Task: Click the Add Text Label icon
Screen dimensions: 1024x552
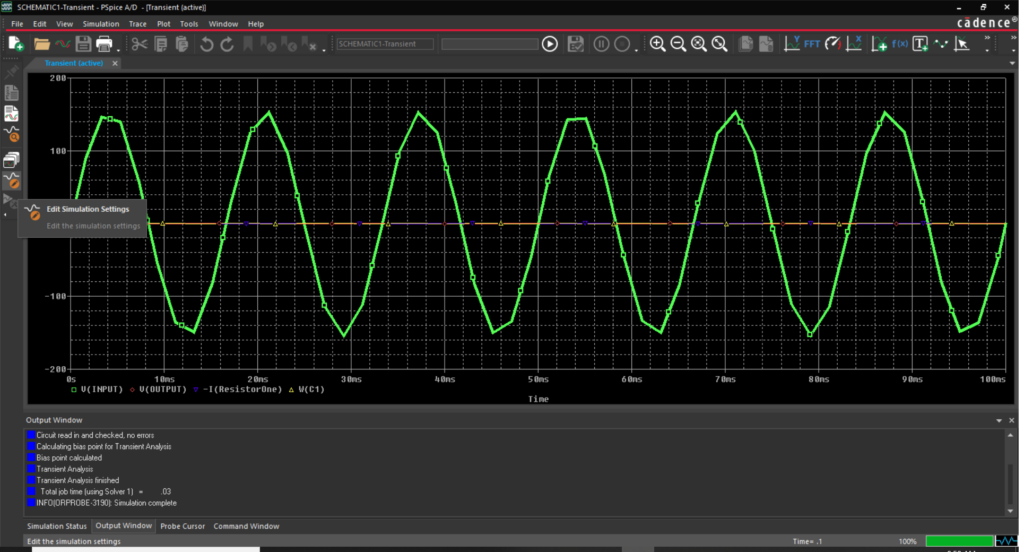Action: tap(920, 44)
